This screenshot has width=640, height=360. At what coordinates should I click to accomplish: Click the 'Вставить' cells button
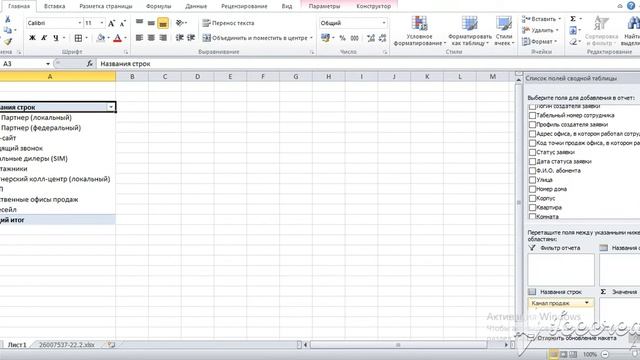(x=542, y=19)
